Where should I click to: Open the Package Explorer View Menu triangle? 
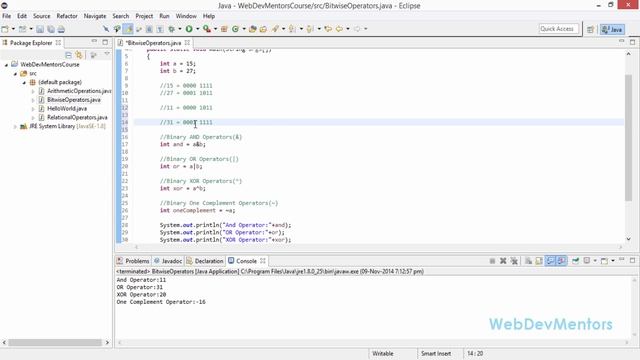point(107,54)
